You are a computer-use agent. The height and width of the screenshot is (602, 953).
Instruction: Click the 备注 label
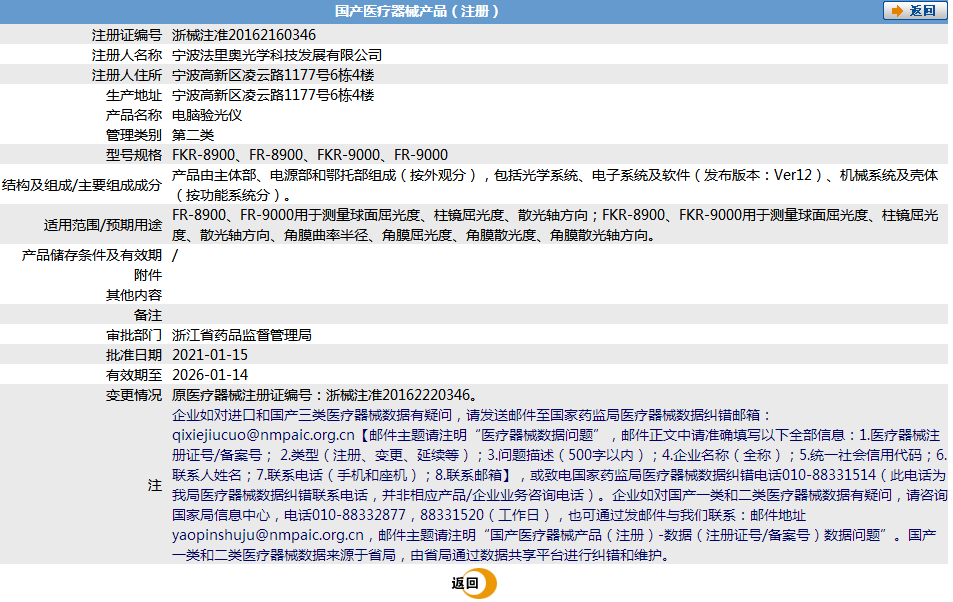pyautogui.click(x=148, y=316)
